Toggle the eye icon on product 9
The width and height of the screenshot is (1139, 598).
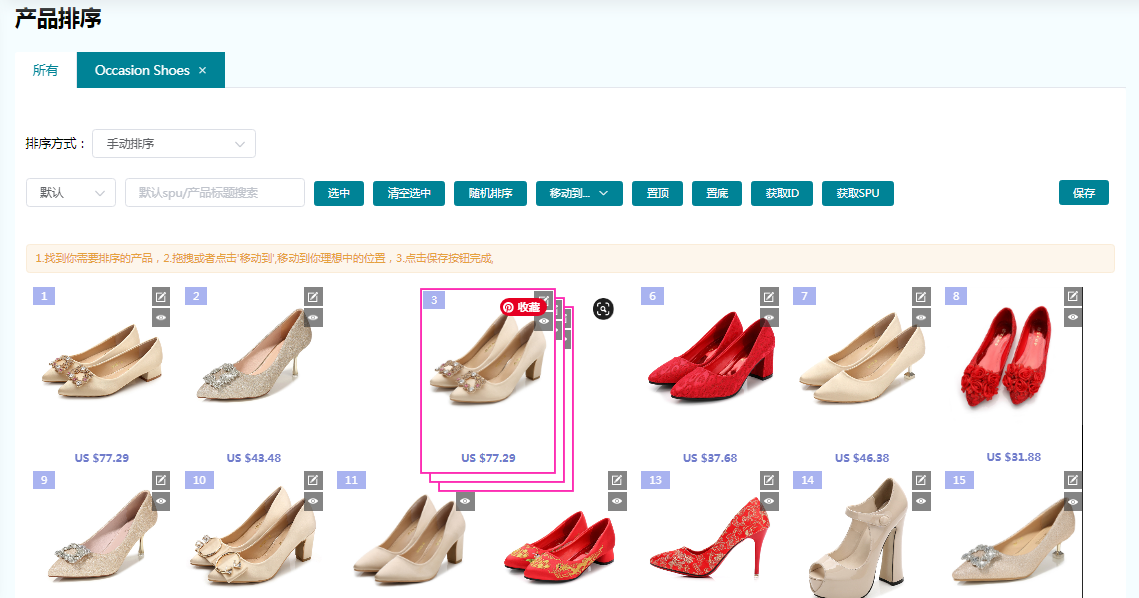point(161,501)
